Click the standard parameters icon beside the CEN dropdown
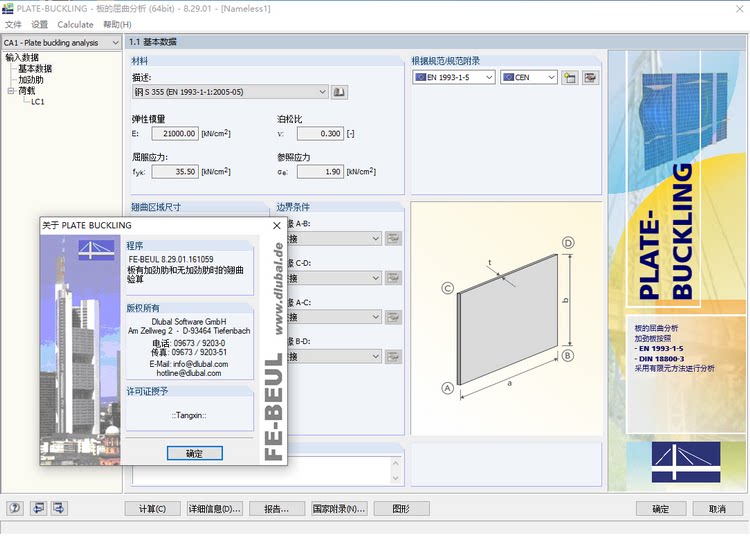 coord(570,77)
